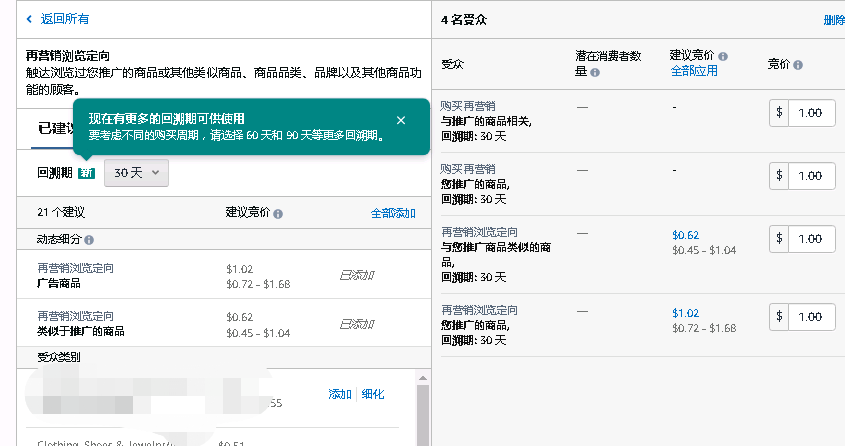Go back via 返回所有 link
Screen dimensions: 845x446
65,19
